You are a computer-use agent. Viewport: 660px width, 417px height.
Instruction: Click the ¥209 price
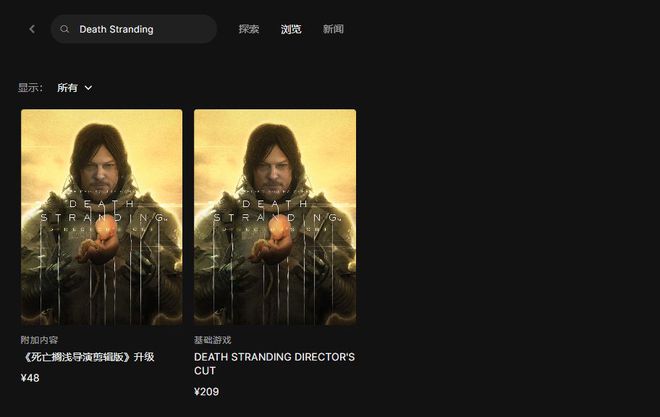206,392
